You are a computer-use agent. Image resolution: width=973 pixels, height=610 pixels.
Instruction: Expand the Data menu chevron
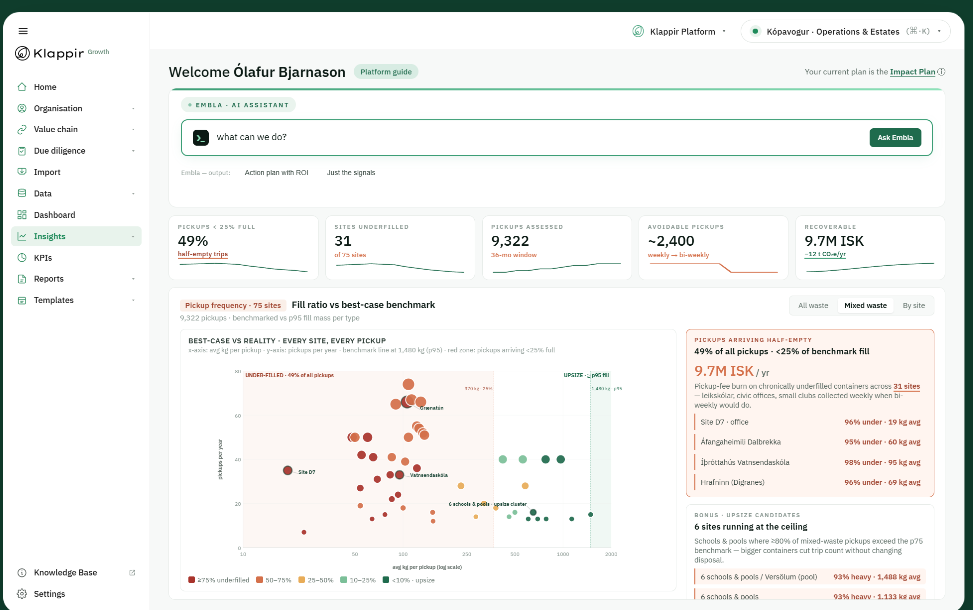click(x=133, y=194)
